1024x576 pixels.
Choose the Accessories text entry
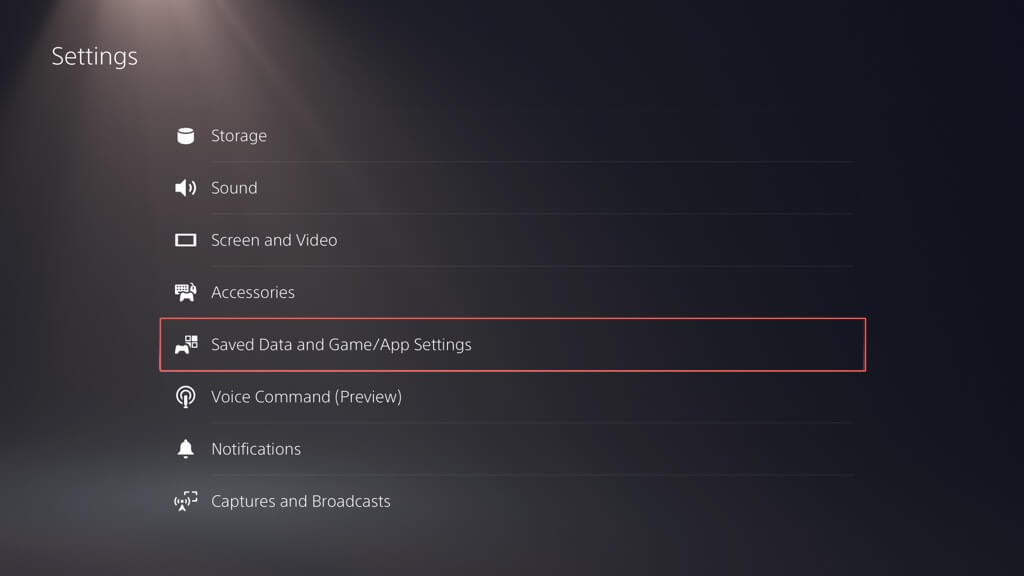click(253, 292)
